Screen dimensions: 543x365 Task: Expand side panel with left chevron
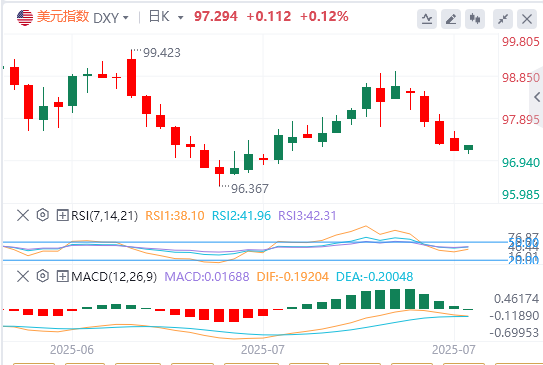[537, 97]
